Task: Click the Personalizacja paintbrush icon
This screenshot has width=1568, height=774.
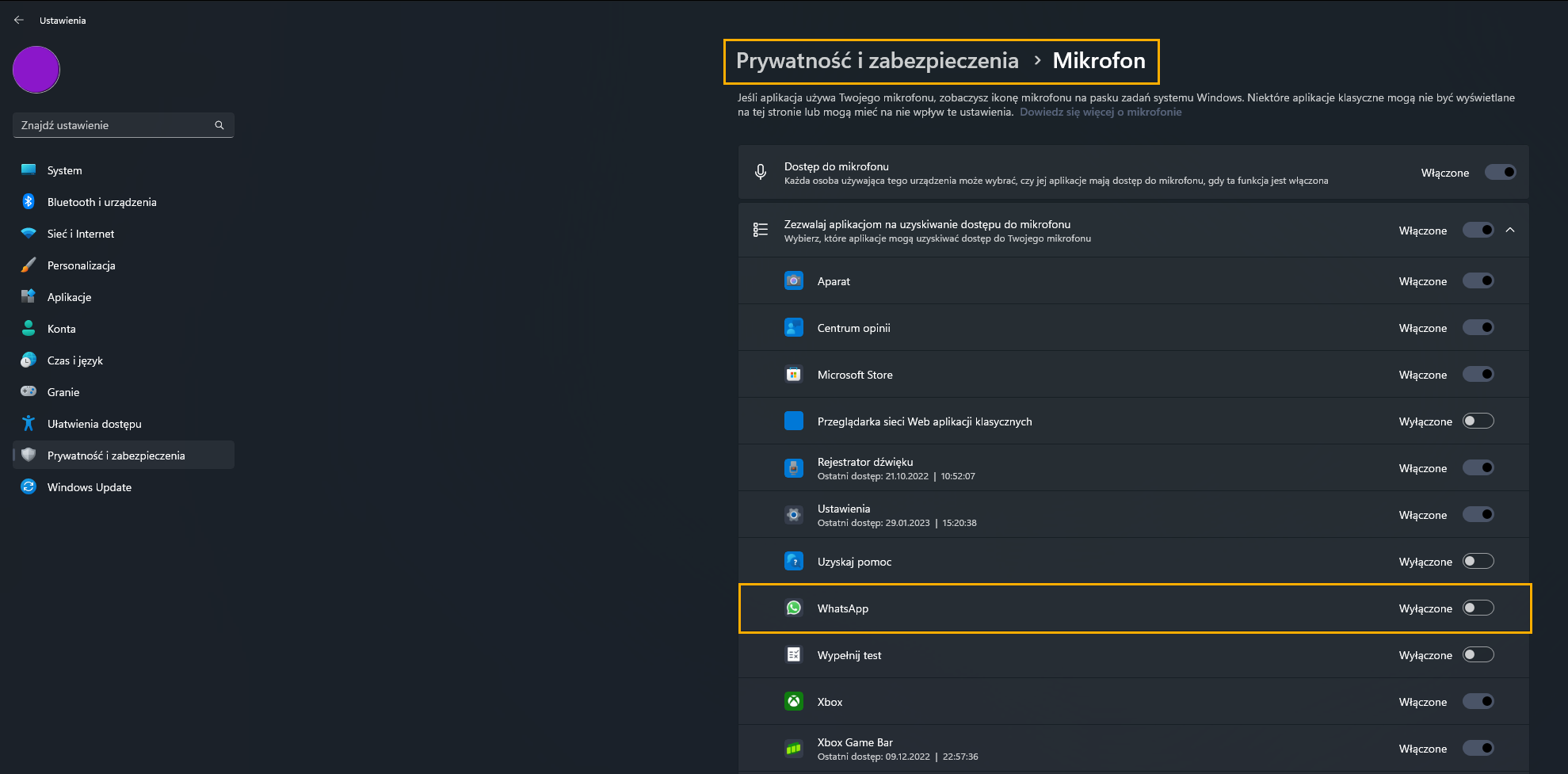Action: (29, 265)
